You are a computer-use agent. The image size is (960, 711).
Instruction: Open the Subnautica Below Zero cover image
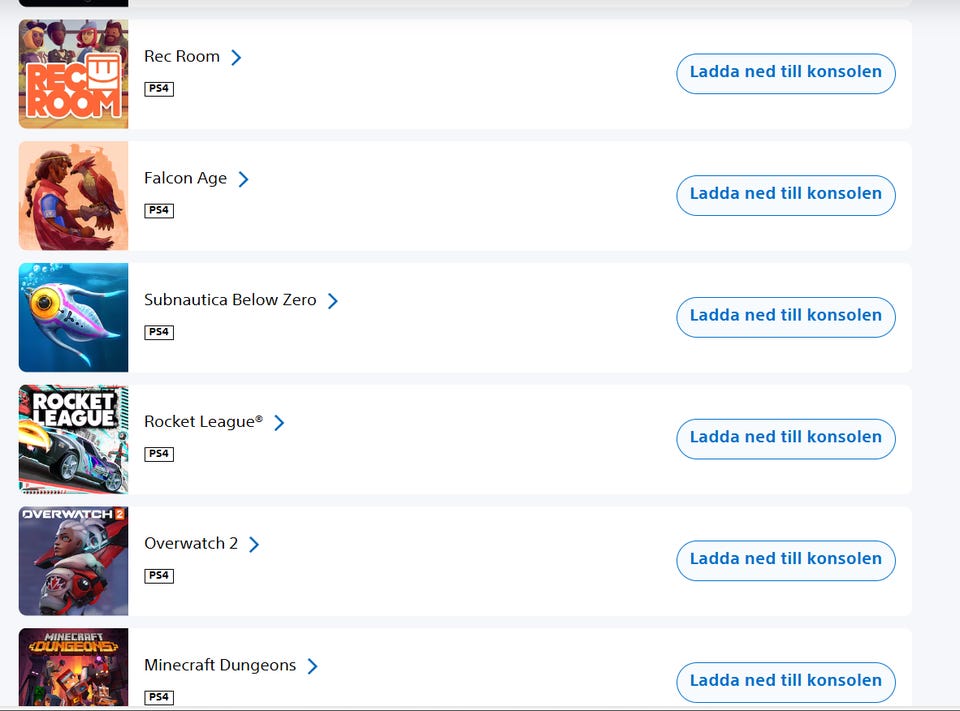coord(73,318)
